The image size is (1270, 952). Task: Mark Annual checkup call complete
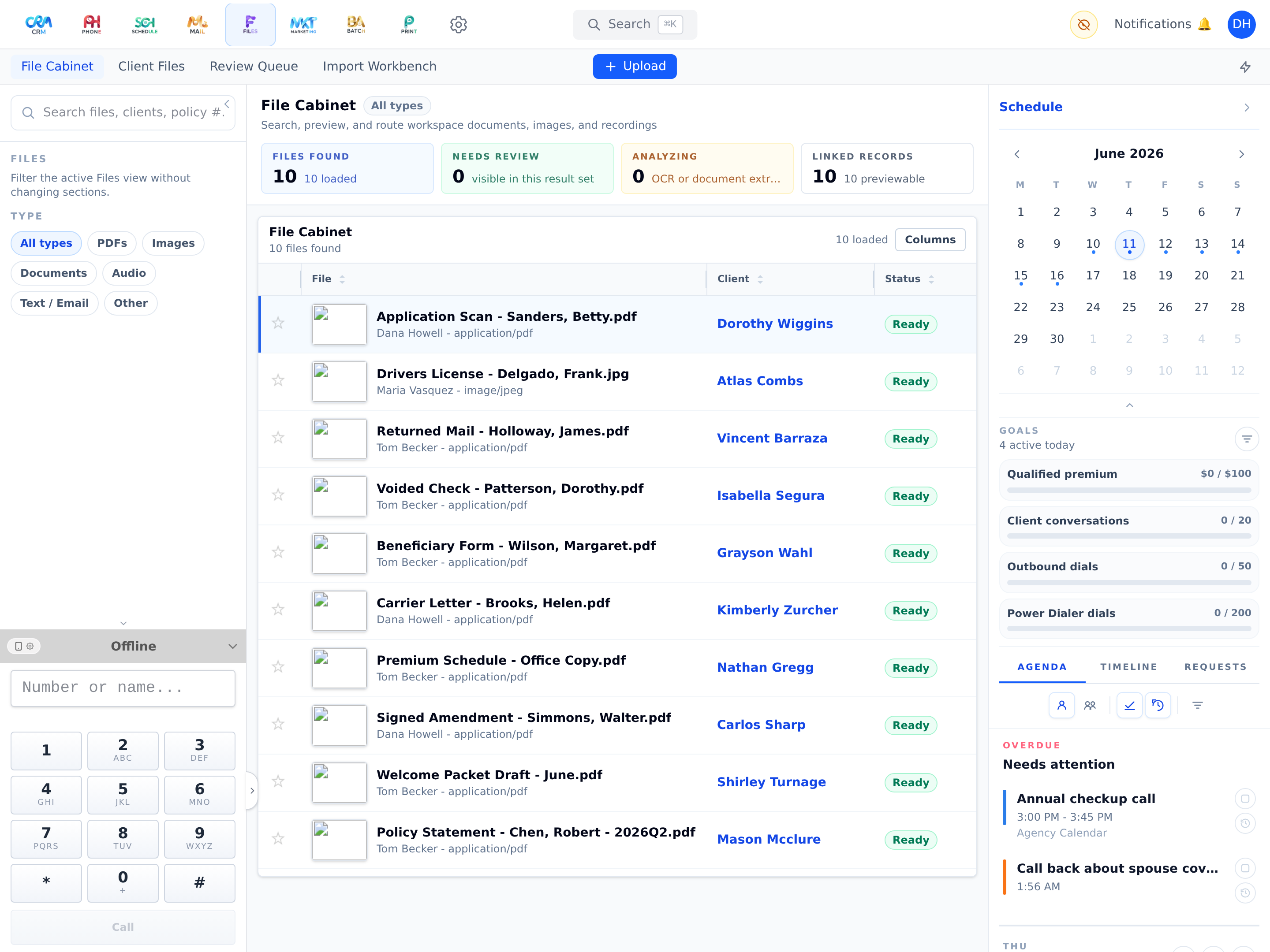[x=1245, y=799]
